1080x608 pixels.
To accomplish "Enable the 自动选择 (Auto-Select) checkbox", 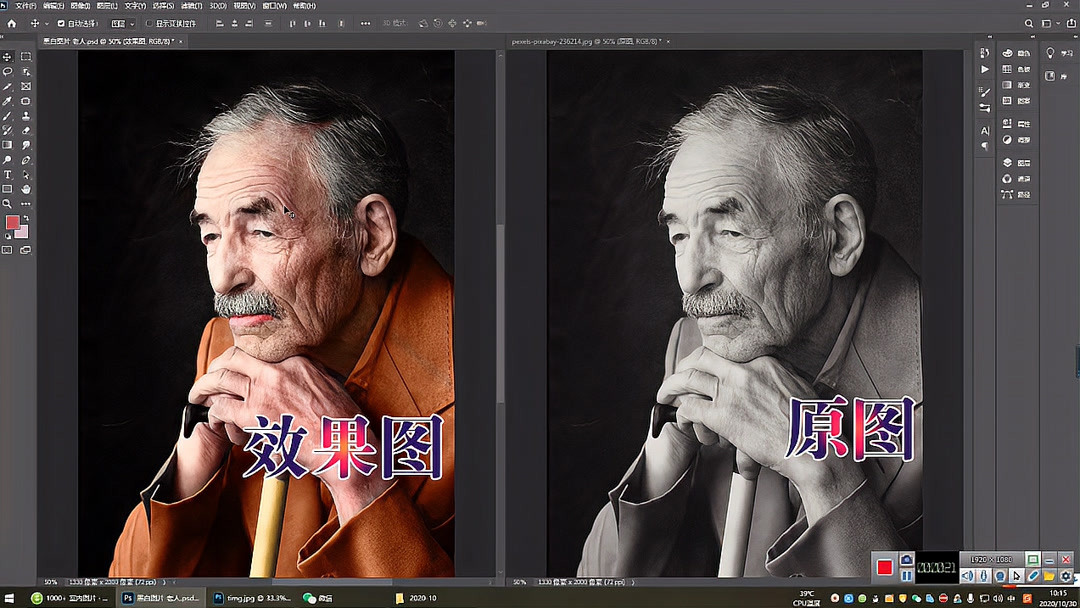I will click(x=61, y=23).
